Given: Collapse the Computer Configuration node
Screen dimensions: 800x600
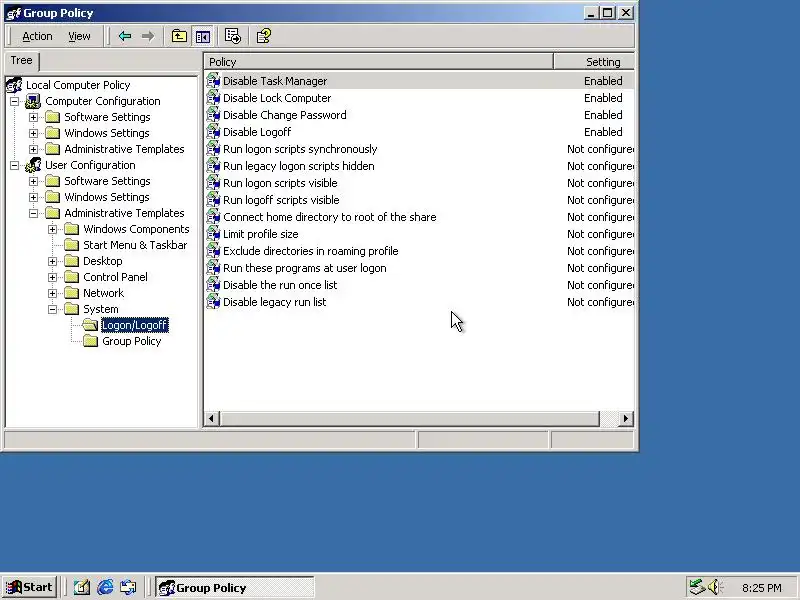Looking at the screenshot, I should tap(14, 101).
